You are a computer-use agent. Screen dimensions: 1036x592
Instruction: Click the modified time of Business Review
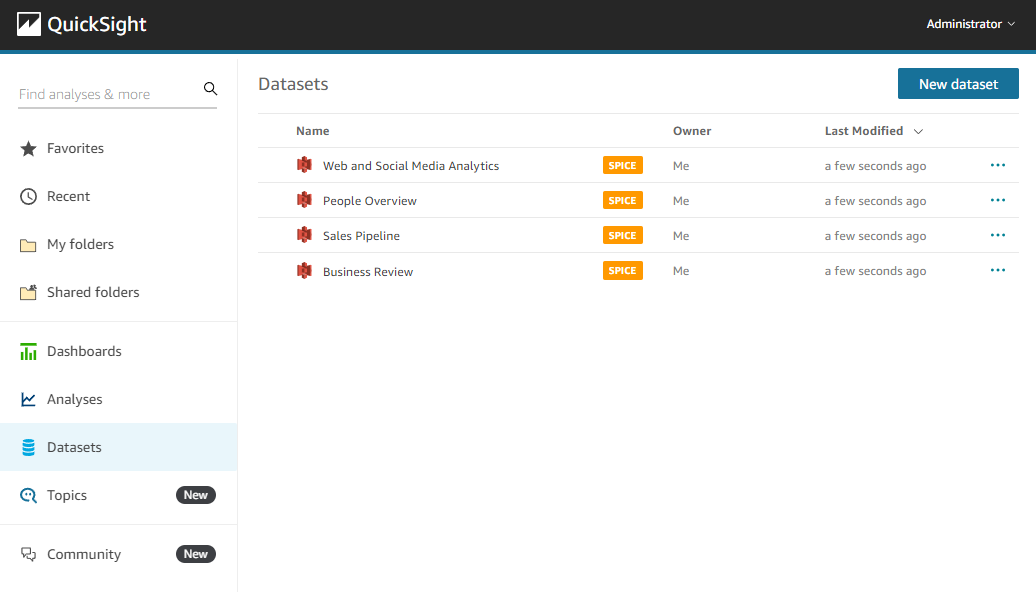point(875,271)
